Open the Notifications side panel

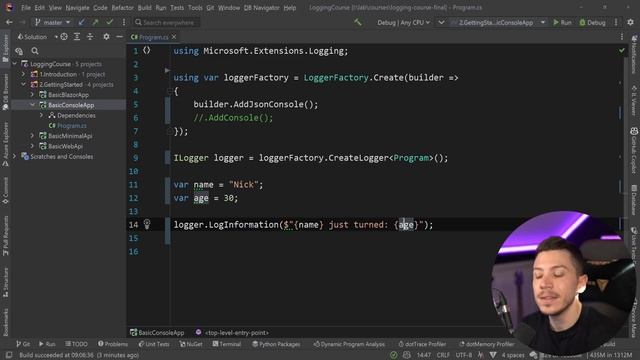pyautogui.click(x=634, y=55)
